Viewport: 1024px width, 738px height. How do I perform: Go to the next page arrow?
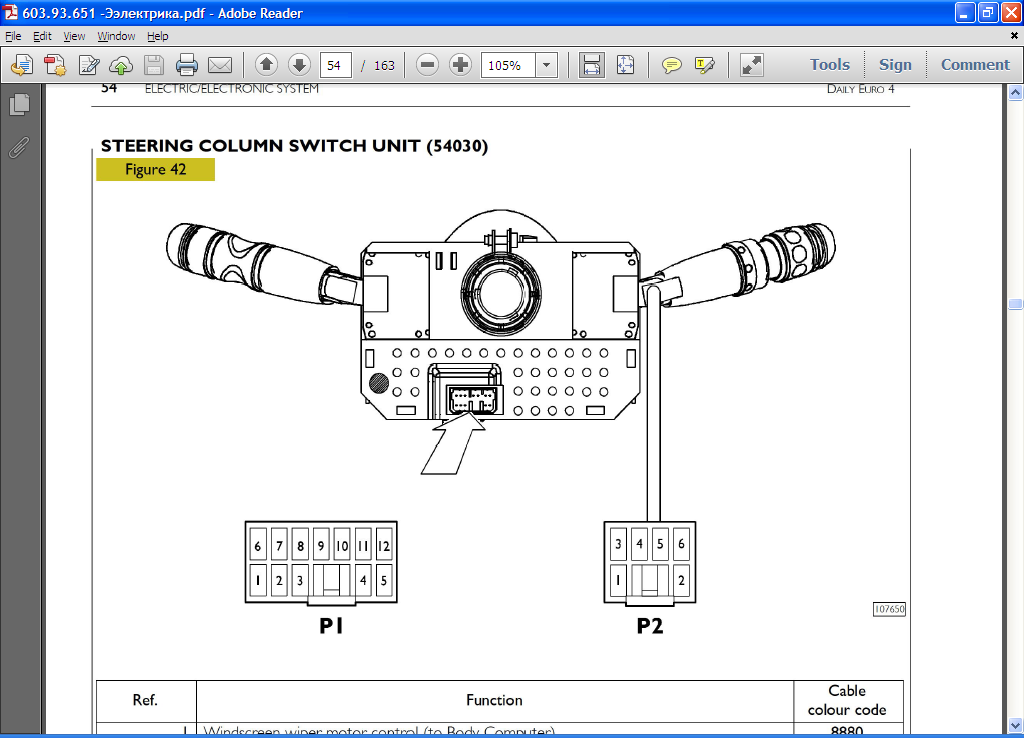[x=299, y=65]
